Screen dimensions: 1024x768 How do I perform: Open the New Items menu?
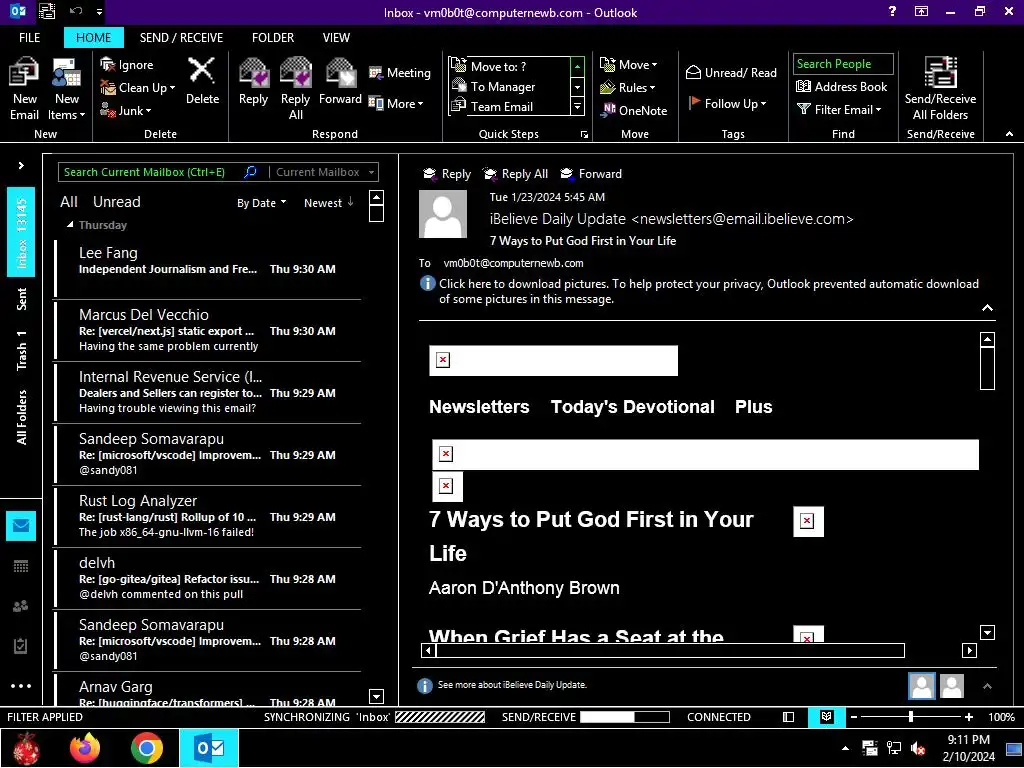tap(67, 89)
